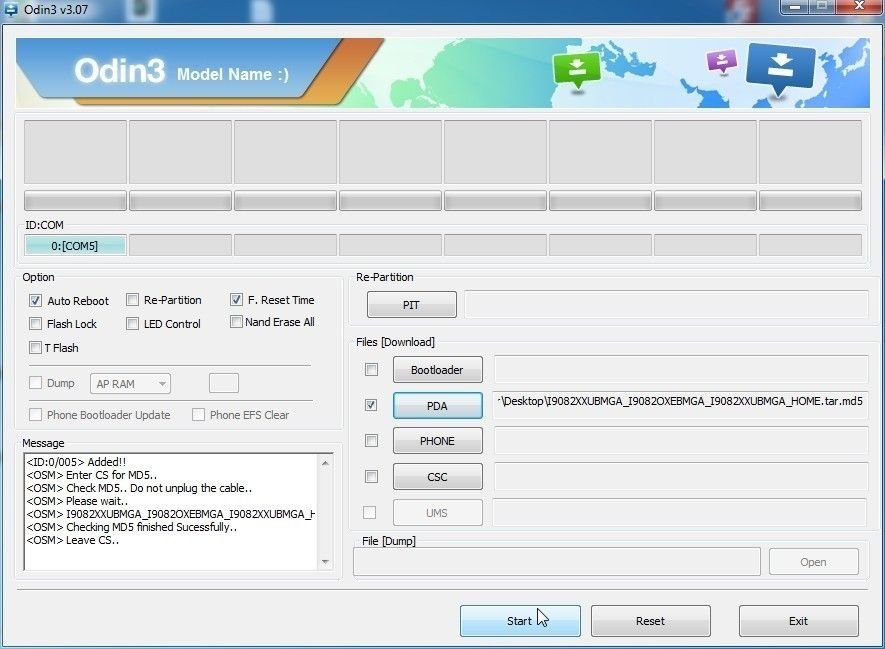This screenshot has height=649, width=885.
Task: Exit Odin3 with the Exit button
Action: point(798,621)
